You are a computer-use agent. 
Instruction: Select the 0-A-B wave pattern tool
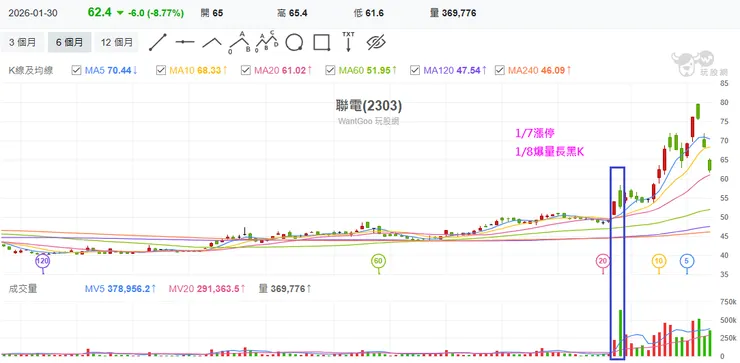pyautogui.click(x=239, y=42)
